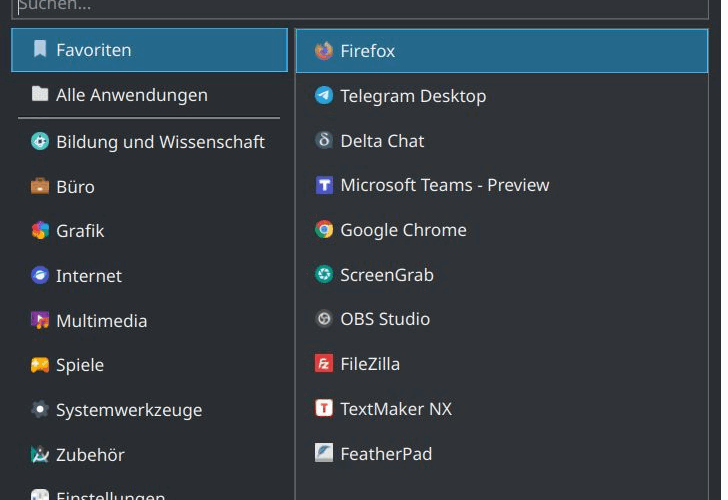The height and width of the screenshot is (500, 728).
Task: Click the Zubehör category icon
Action: tap(40, 455)
